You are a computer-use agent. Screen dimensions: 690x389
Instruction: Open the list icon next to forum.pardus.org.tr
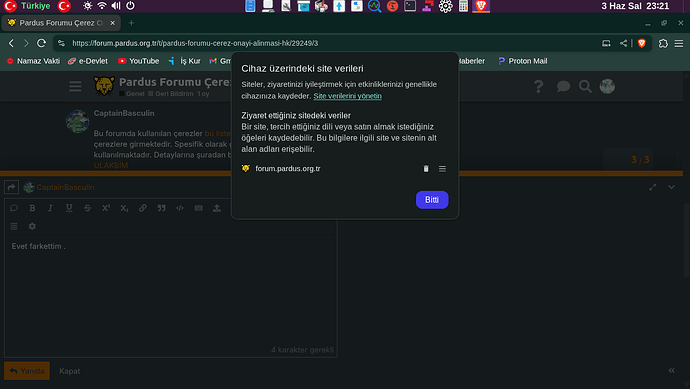(442, 169)
